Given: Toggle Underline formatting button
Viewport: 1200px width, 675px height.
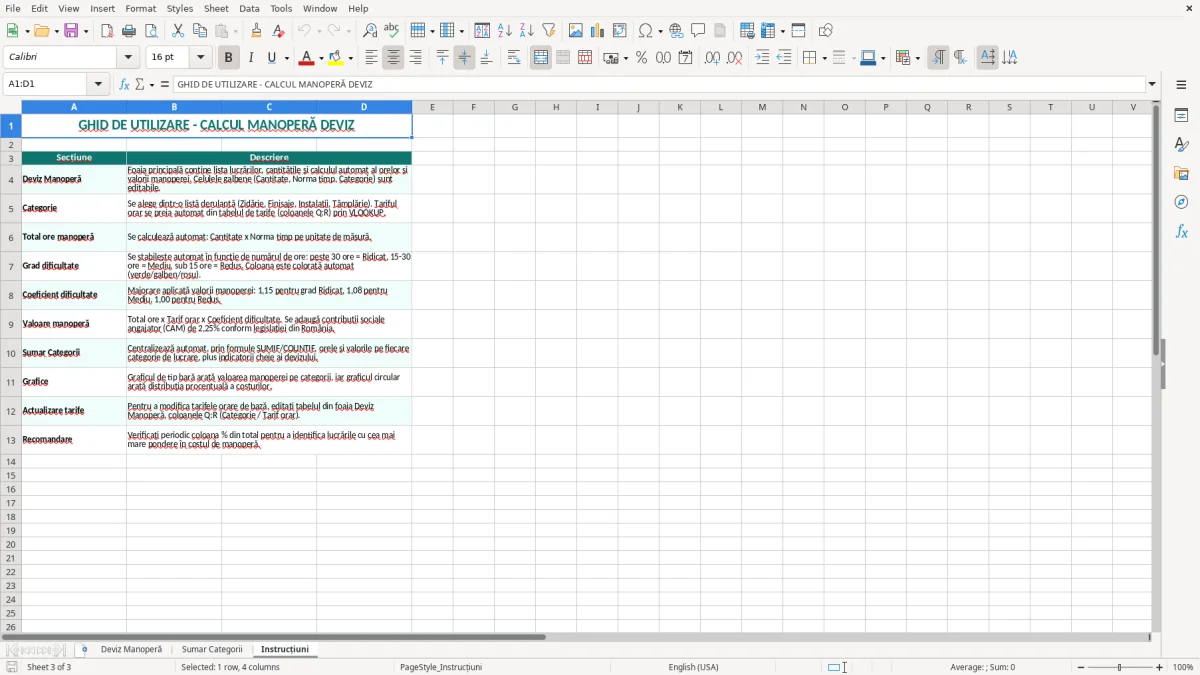Looking at the screenshot, I should (272, 58).
